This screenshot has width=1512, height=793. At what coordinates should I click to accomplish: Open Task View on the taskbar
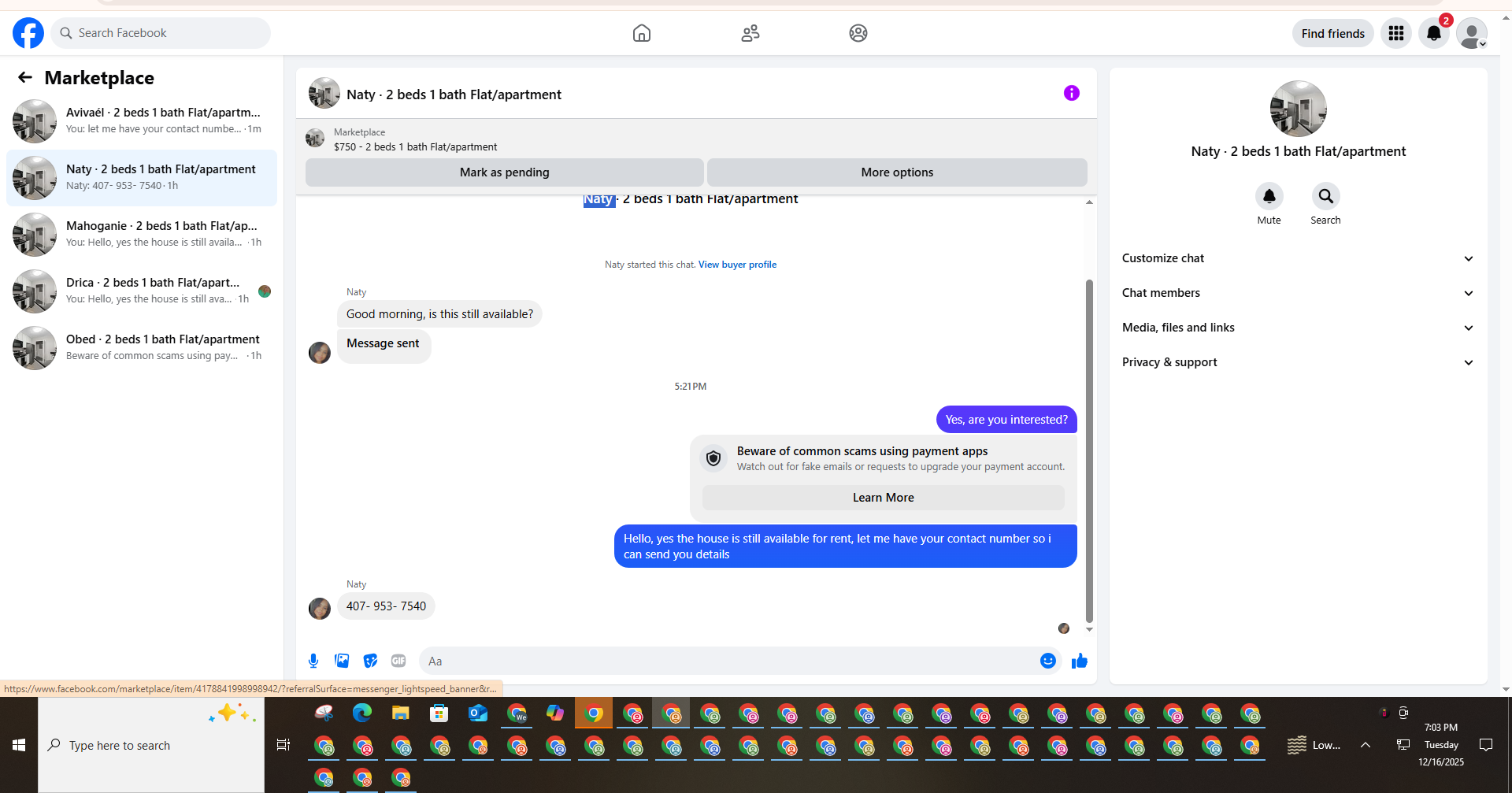pos(283,745)
